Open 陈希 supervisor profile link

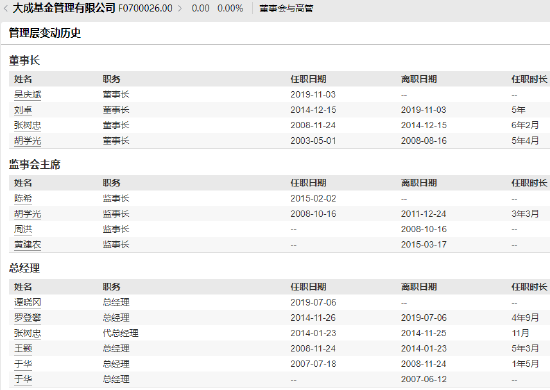[x=23, y=198]
